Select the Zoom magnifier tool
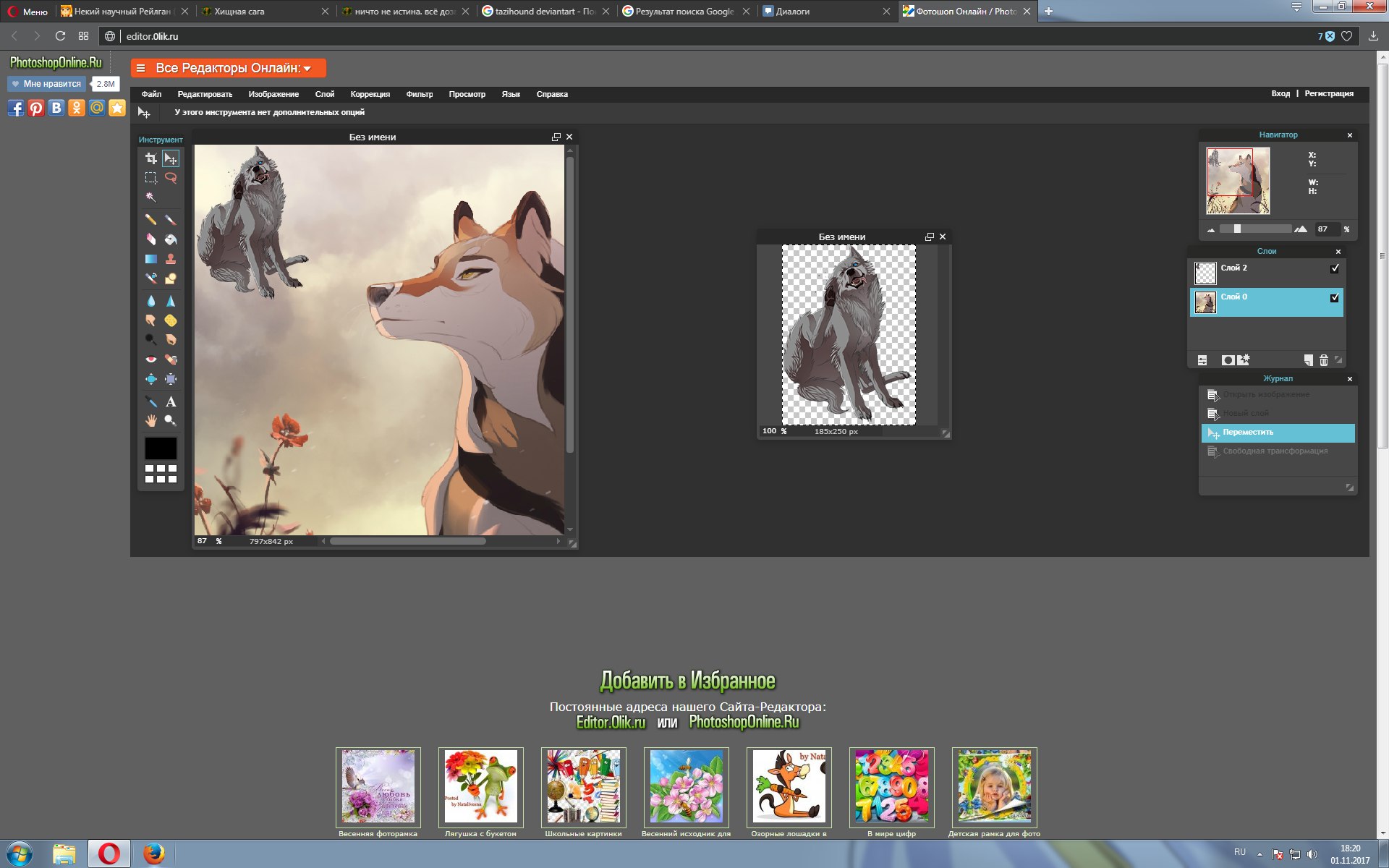This screenshot has width=1389, height=868. (x=171, y=420)
